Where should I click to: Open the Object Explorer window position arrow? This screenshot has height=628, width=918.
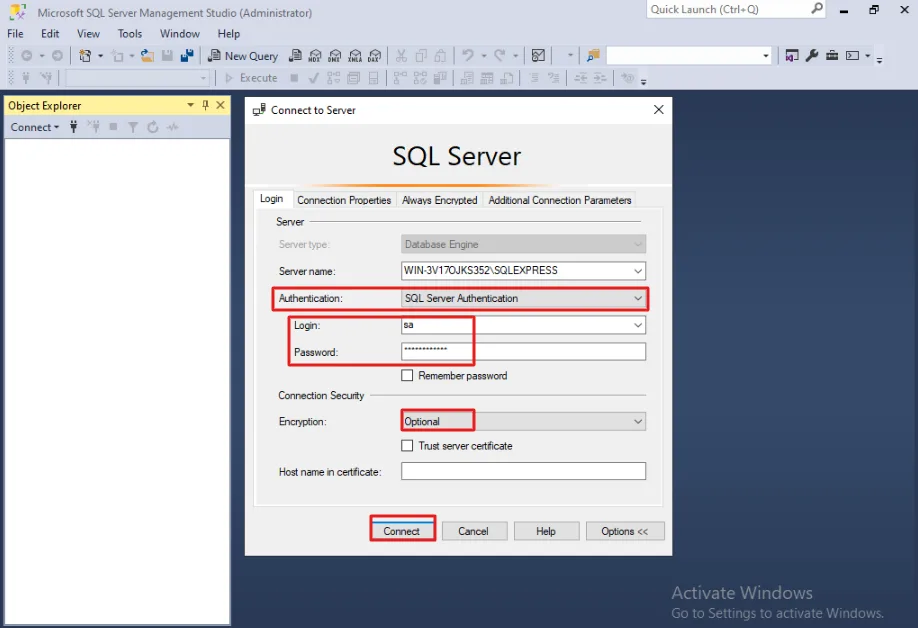click(190, 105)
